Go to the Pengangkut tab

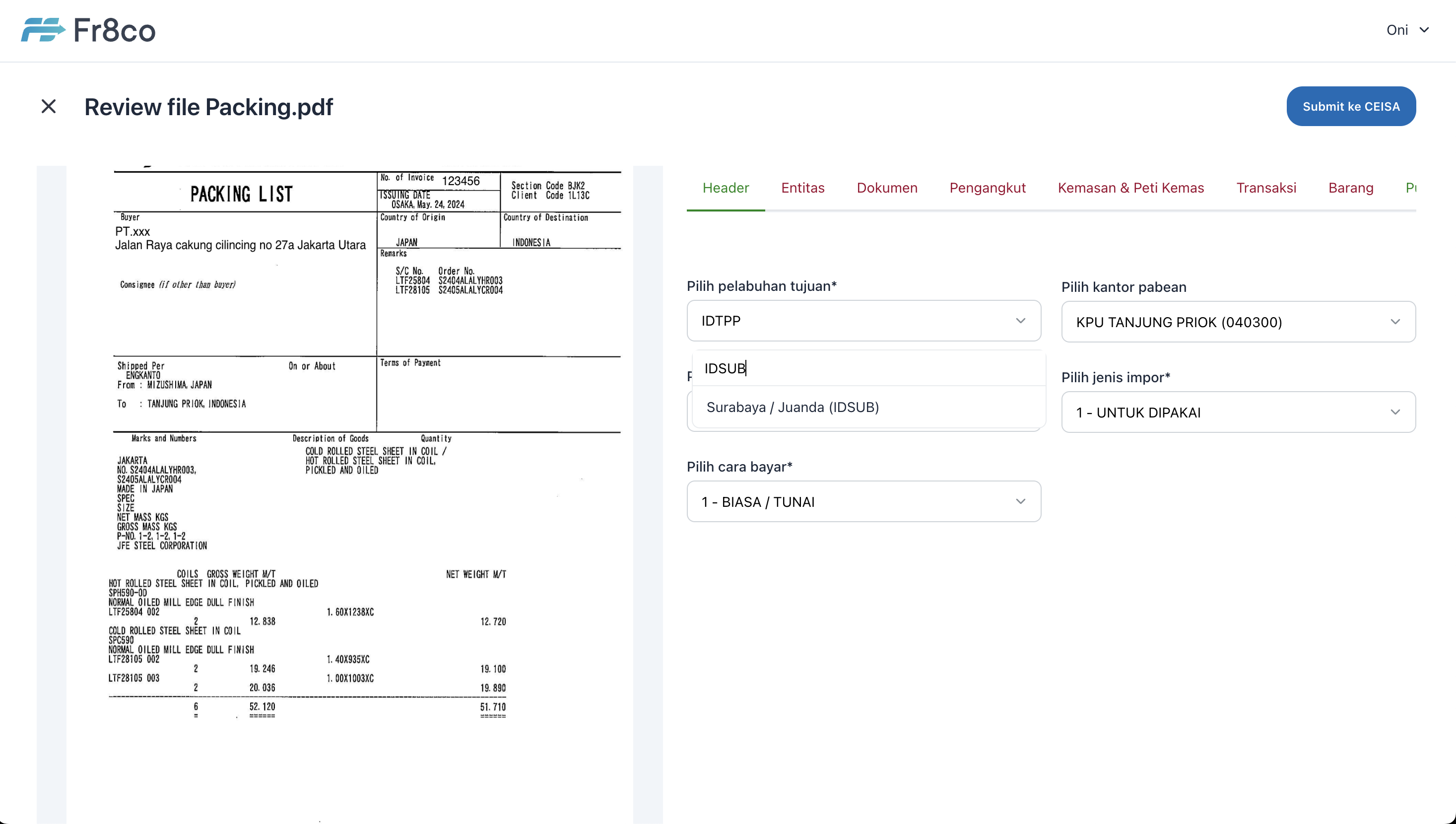987,188
